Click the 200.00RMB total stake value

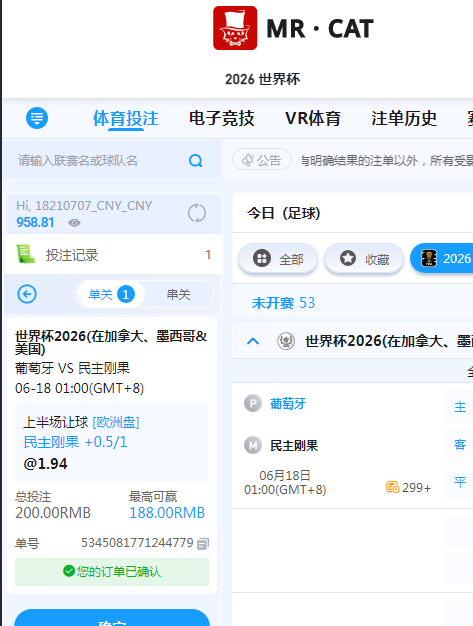point(53,513)
